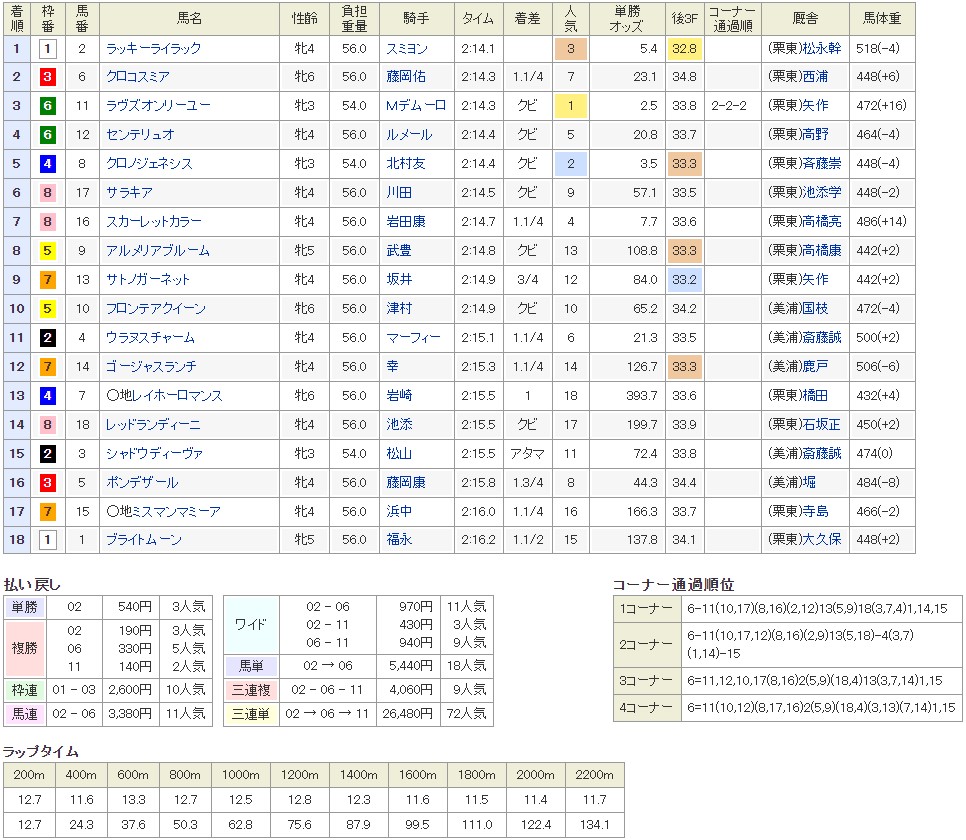Open trainer link 寺島
This screenshot has width=966, height=840.
815,512
